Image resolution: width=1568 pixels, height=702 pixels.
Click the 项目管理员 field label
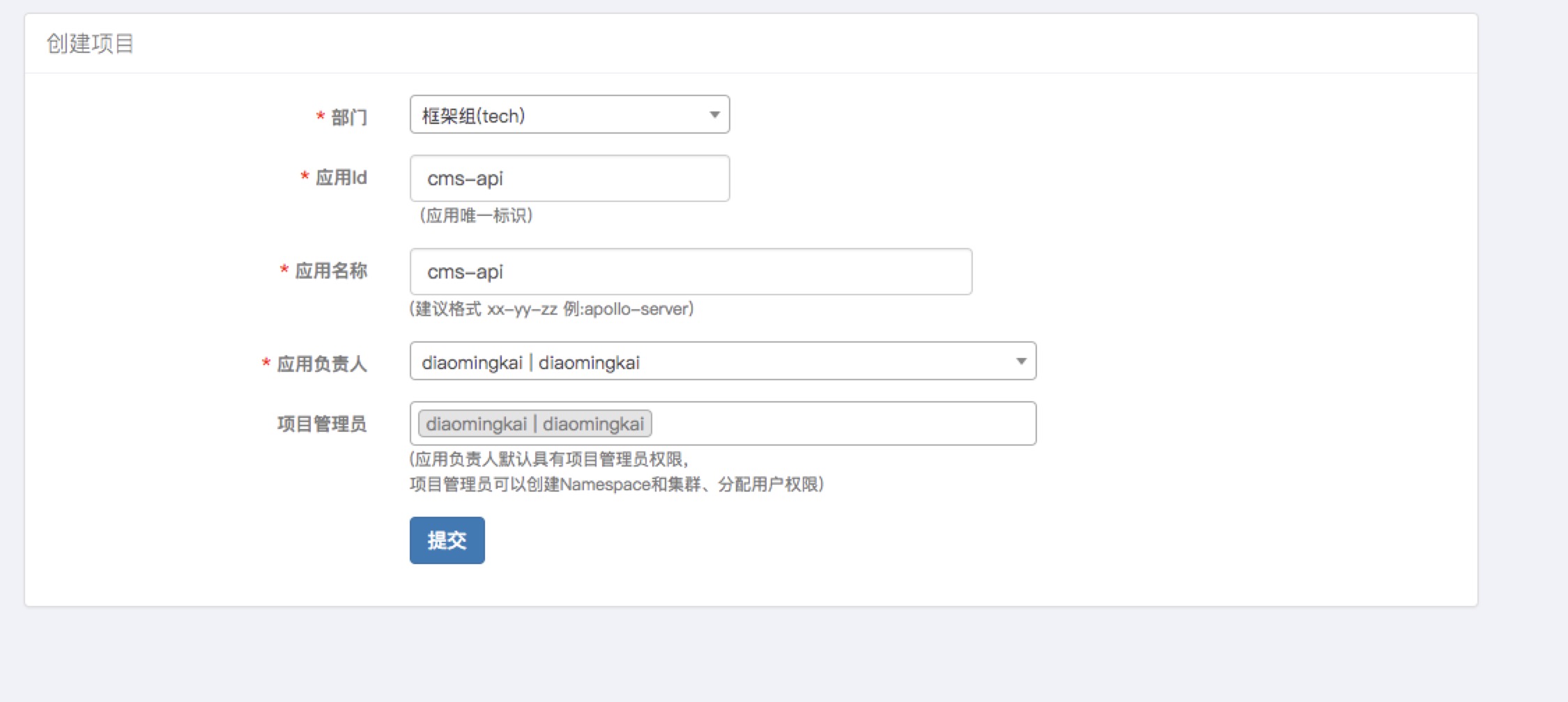[x=321, y=424]
